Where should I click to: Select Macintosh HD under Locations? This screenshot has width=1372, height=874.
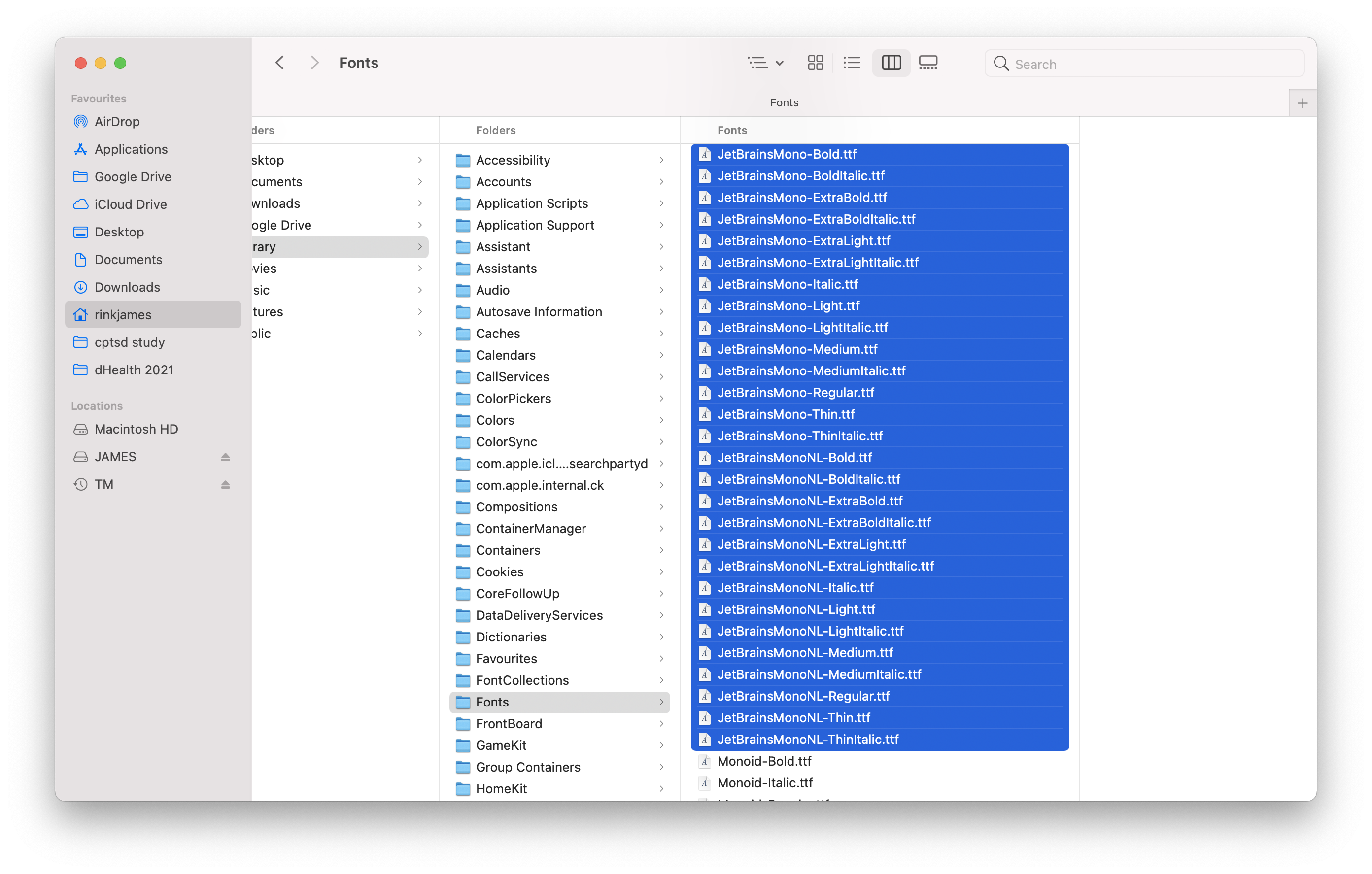[x=136, y=429]
